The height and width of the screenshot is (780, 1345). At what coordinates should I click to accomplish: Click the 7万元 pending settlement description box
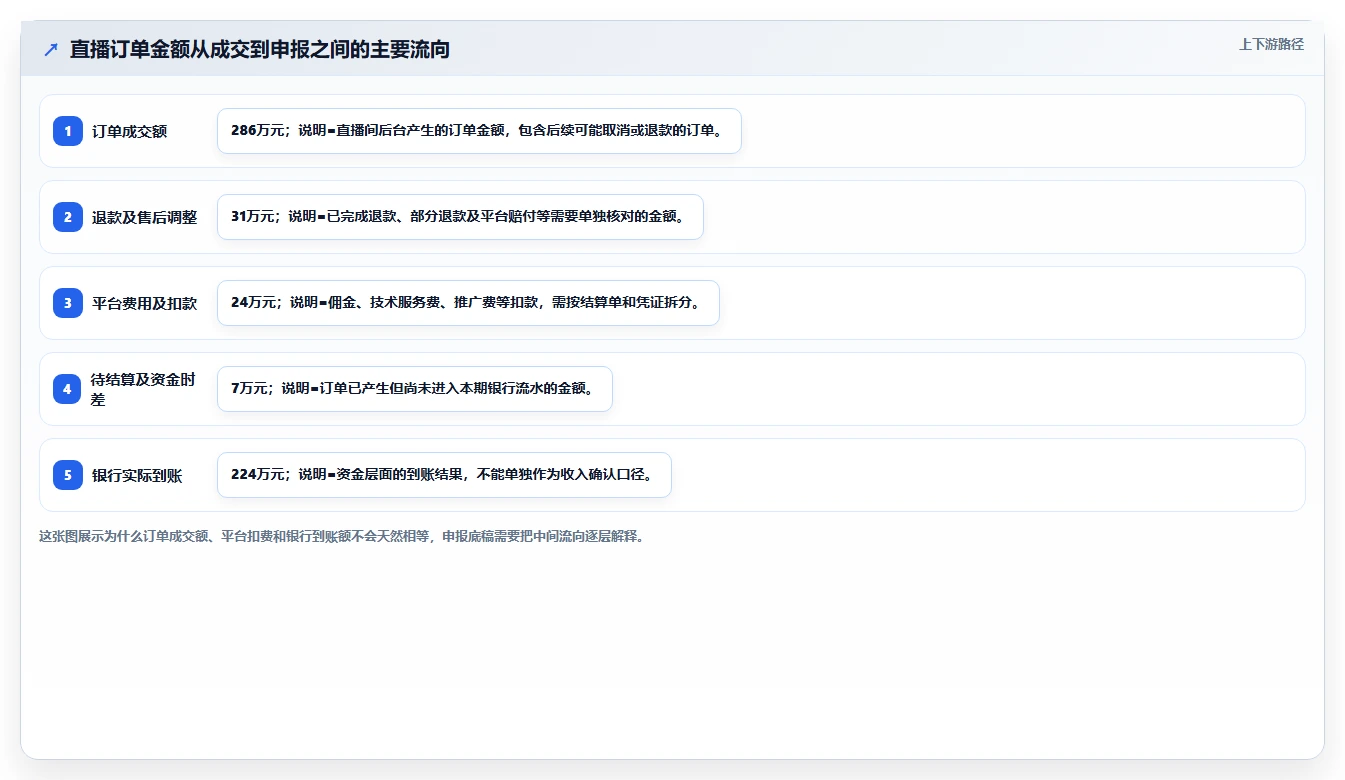point(414,389)
